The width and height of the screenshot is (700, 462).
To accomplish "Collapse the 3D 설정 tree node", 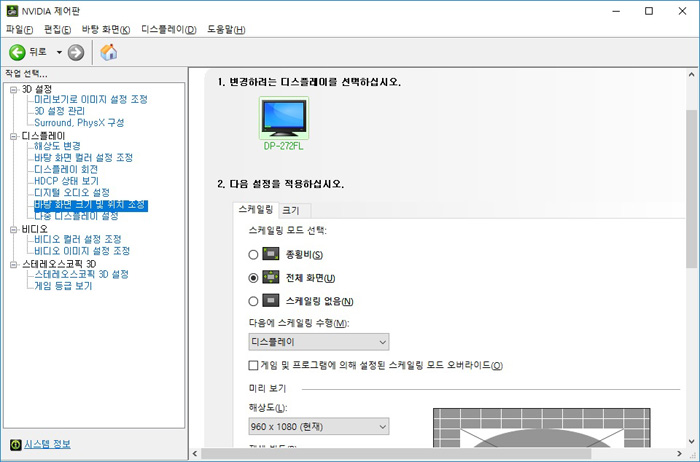I will 13,89.
